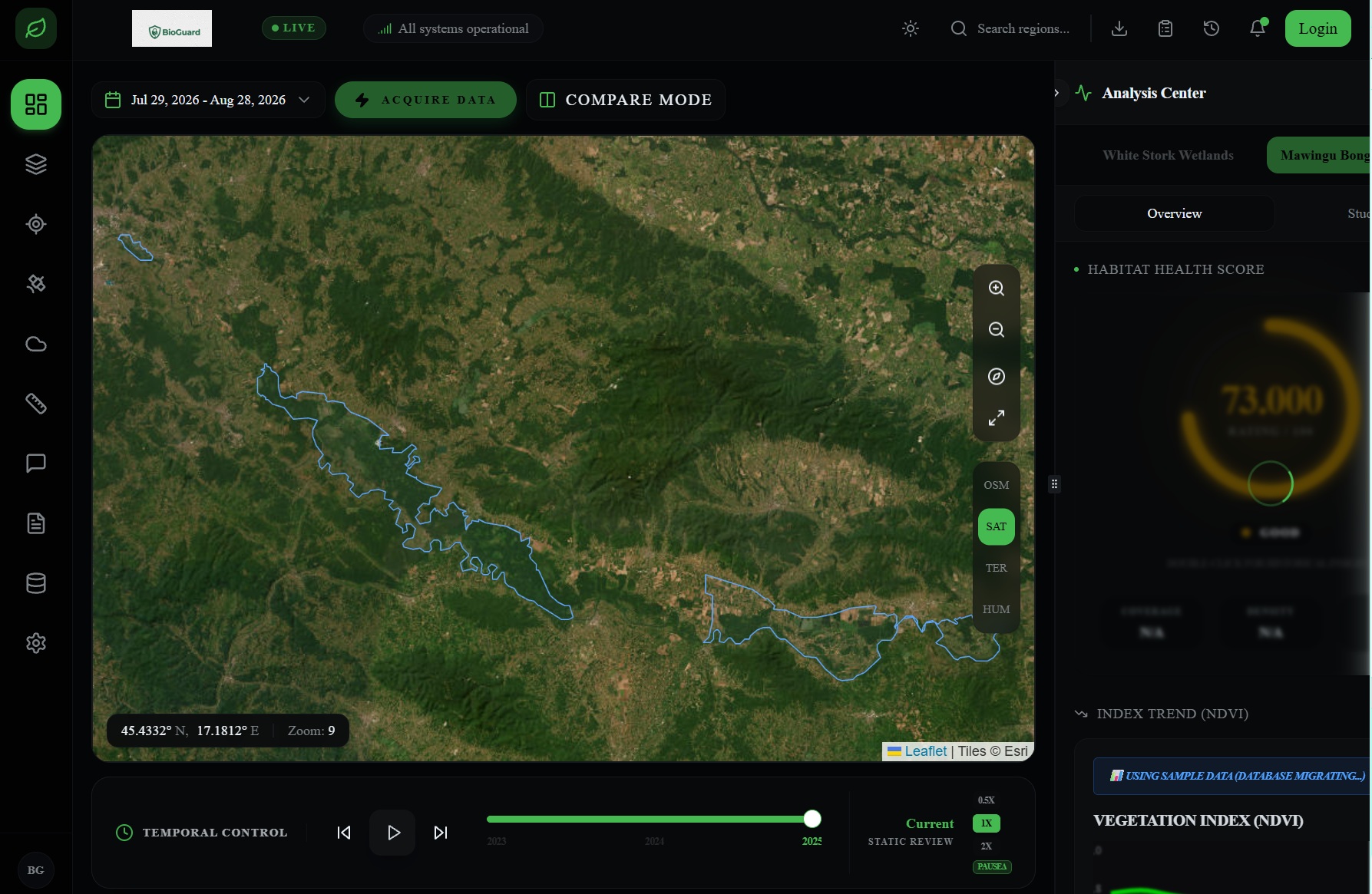Click the Temporal Control clock icon
Image resolution: width=1372 pixels, height=894 pixels.
[x=124, y=833]
